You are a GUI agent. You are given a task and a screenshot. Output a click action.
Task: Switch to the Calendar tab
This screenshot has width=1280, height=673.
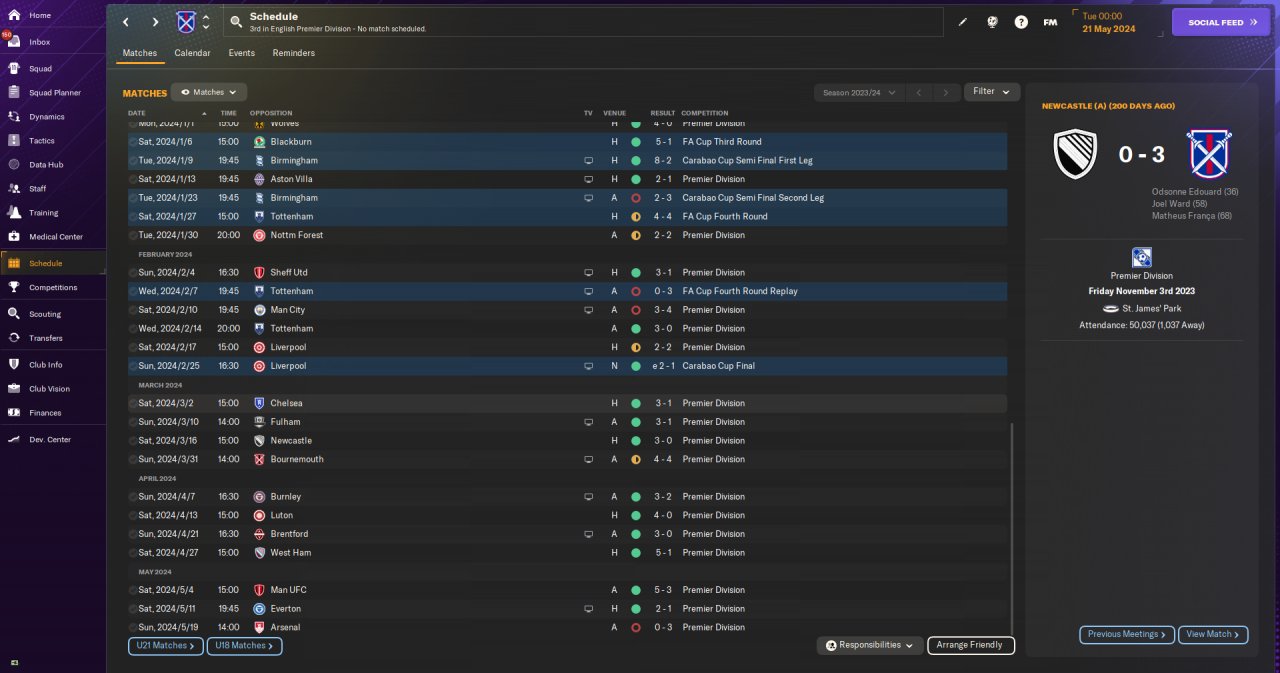[192, 53]
